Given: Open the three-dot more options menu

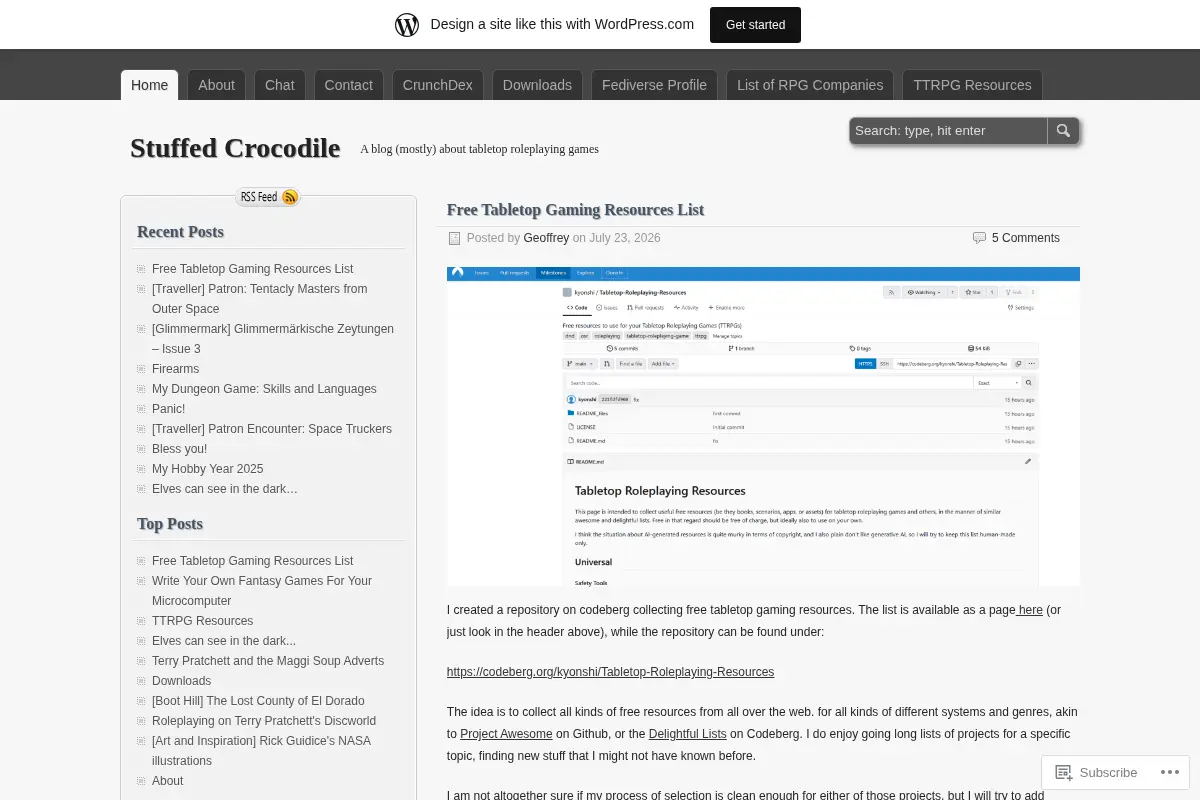Looking at the screenshot, I should pos(1169,772).
